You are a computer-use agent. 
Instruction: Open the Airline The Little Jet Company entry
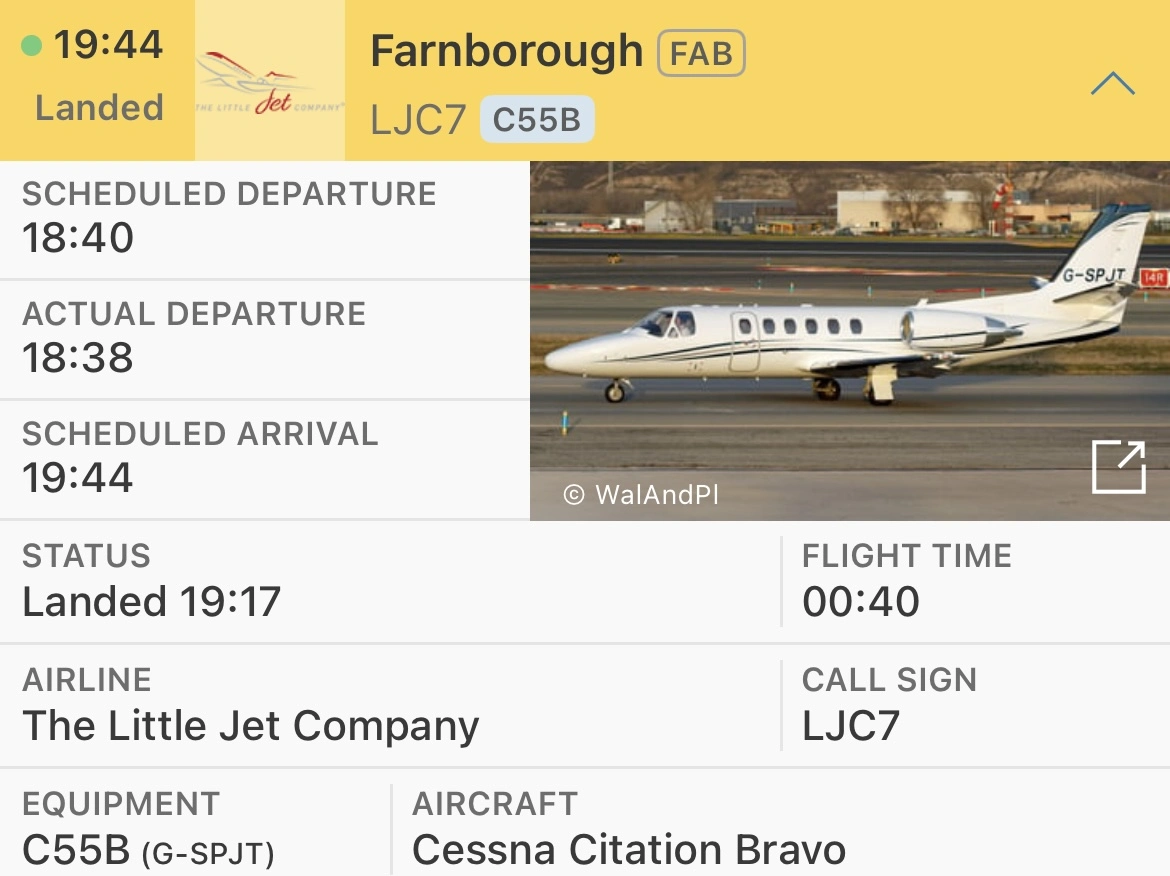(390, 706)
